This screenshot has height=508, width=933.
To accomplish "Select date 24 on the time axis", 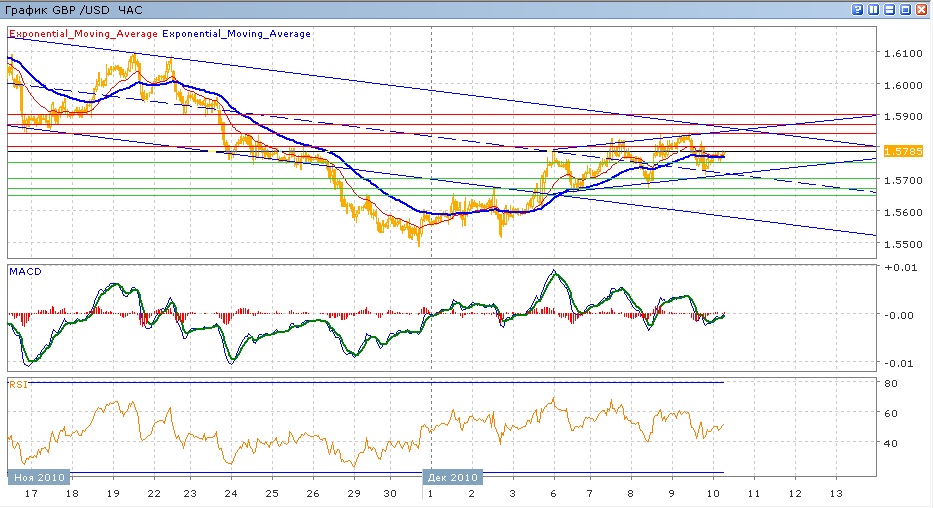I will [x=231, y=494].
